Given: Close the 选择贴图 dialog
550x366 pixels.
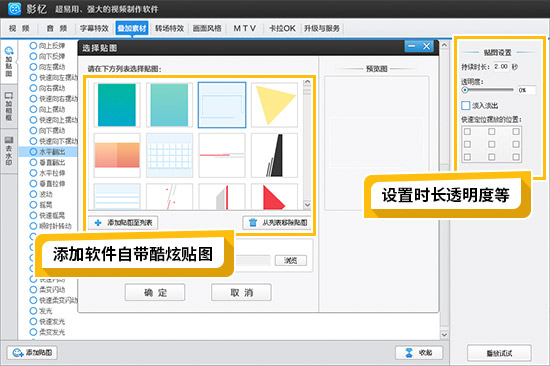Looking at the screenshot, I should pyautogui.click(x=427, y=46).
